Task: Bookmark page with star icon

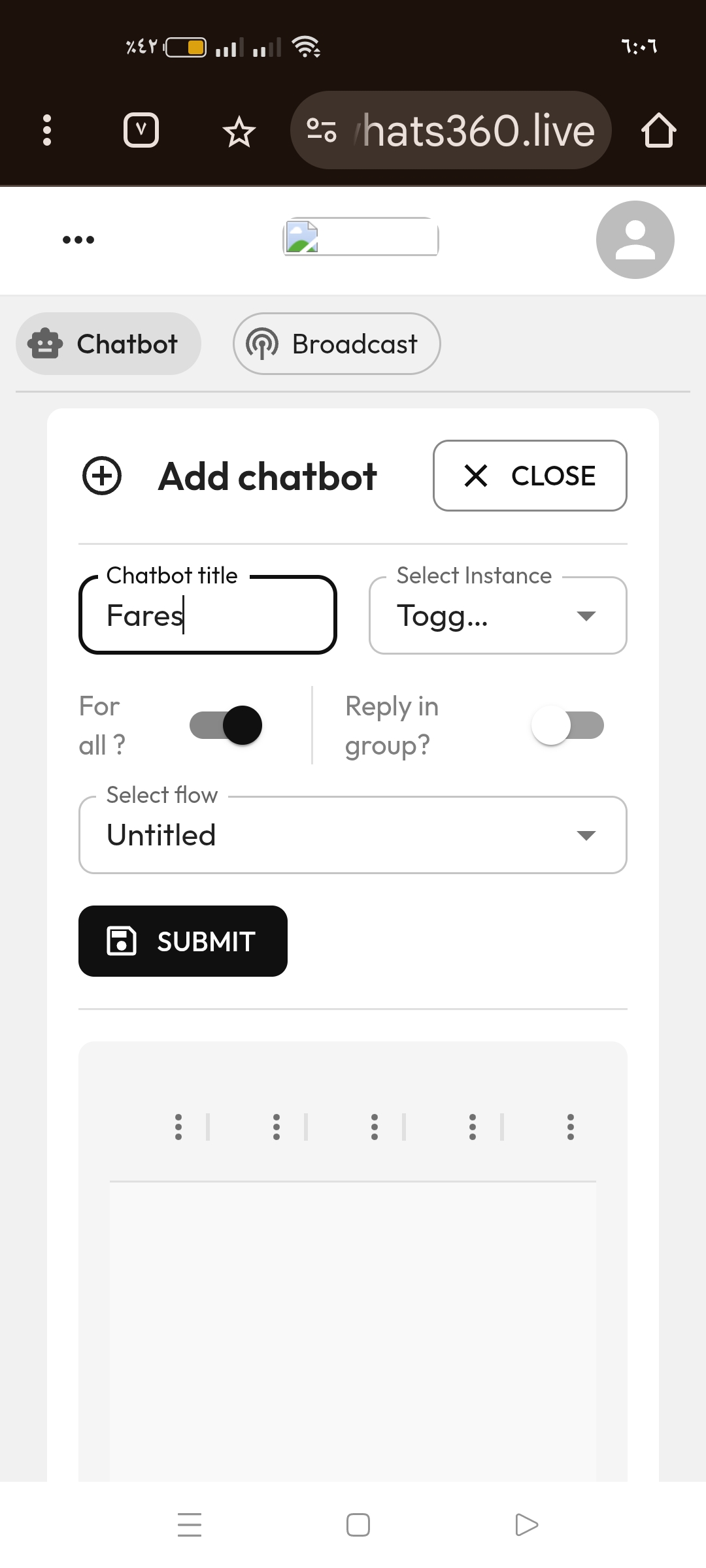Action: [239, 131]
